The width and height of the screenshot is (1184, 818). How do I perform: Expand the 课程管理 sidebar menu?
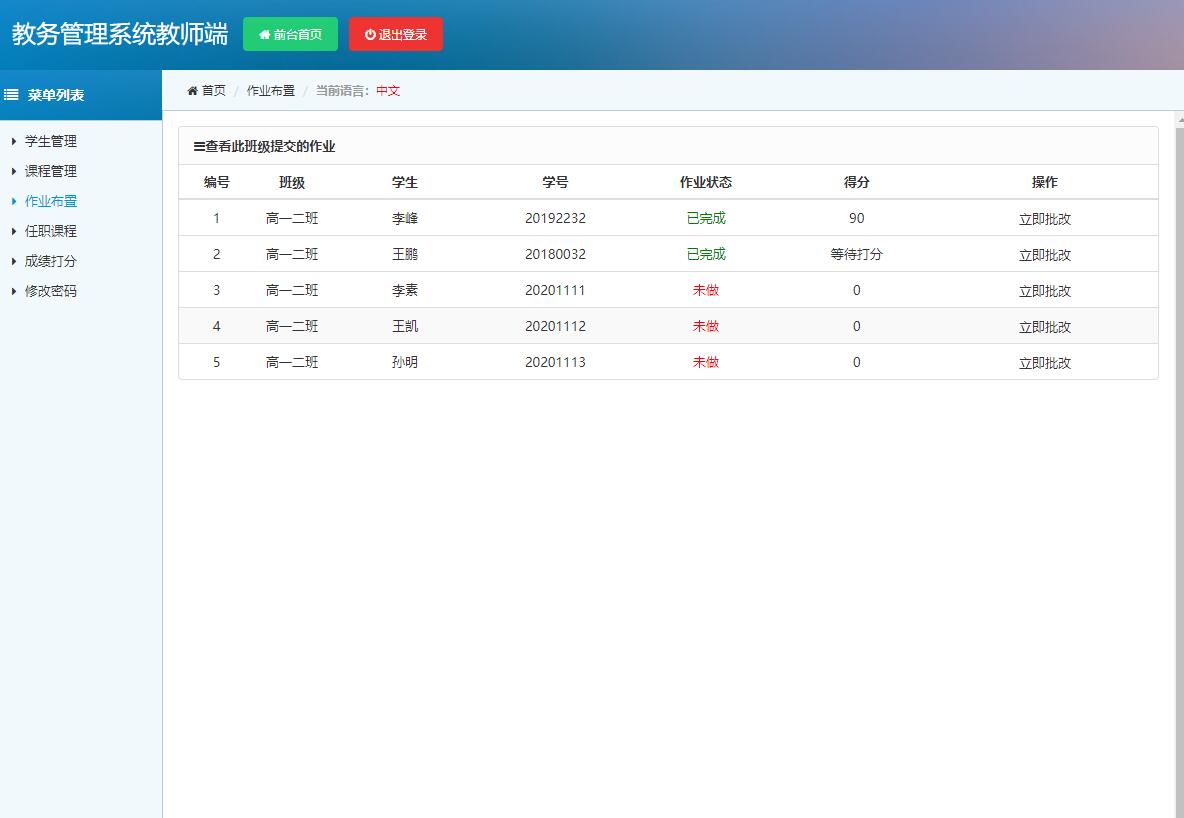pos(49,171)
